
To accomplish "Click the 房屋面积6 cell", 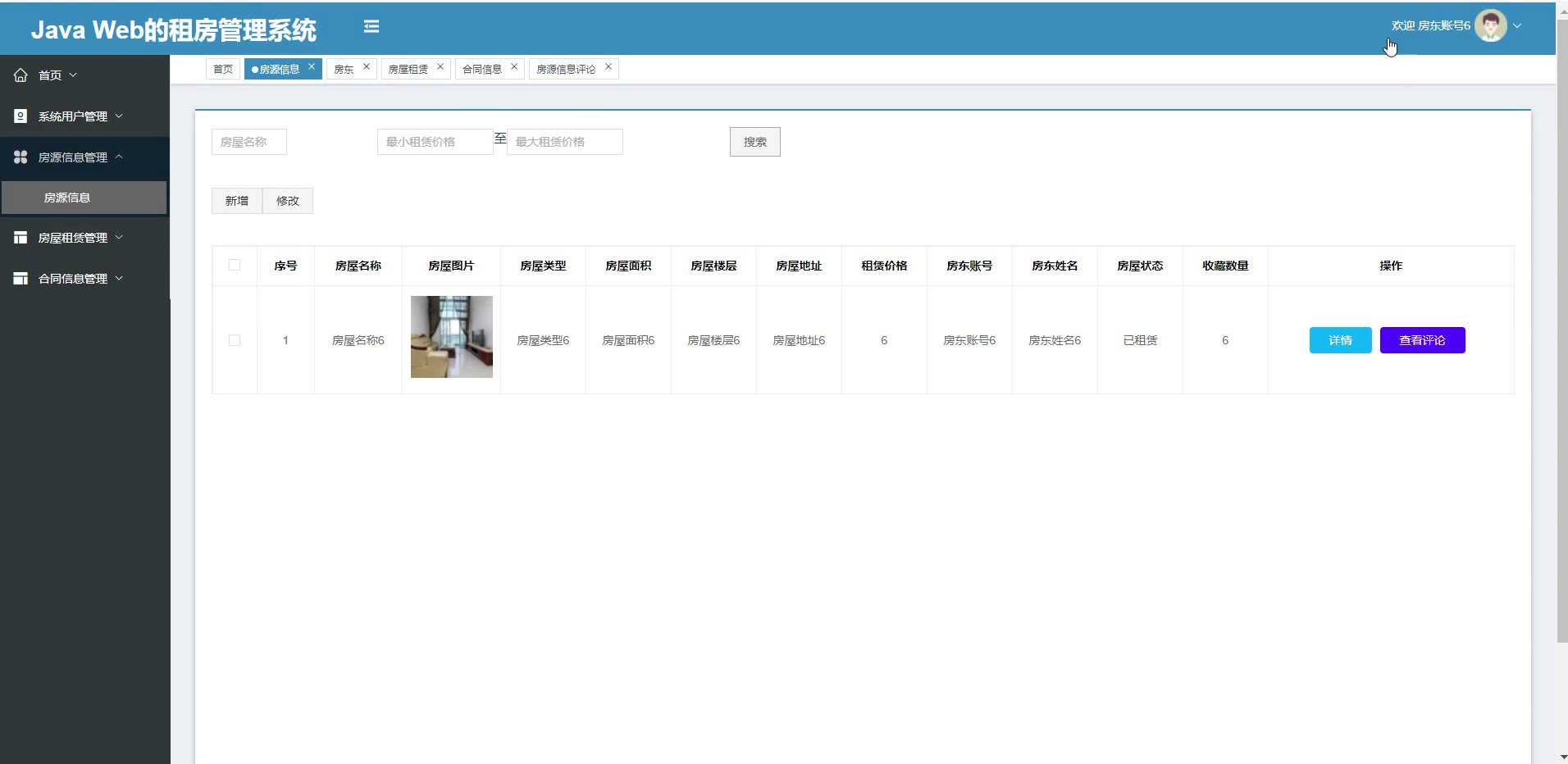I will coord(628,340).
